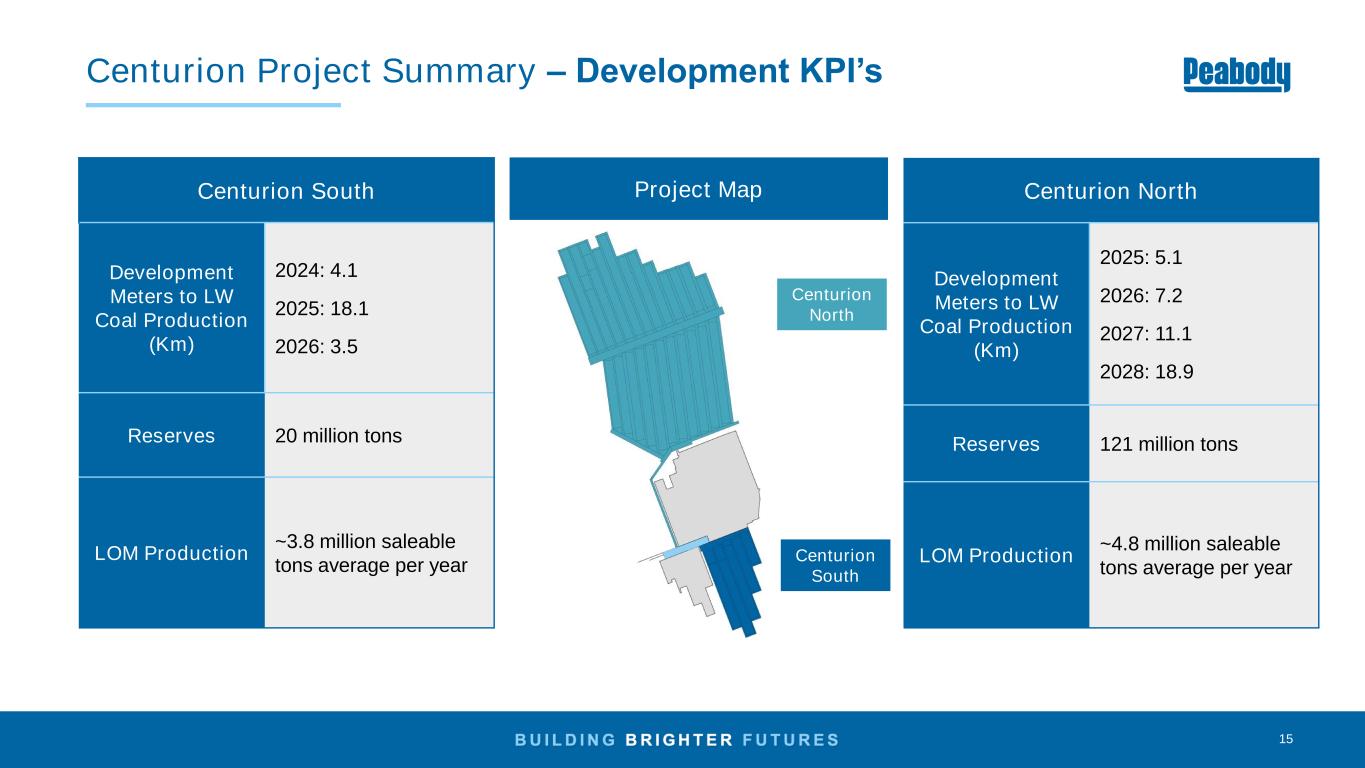Select the Centurion North map label
1365x768 pixels.
831,304
